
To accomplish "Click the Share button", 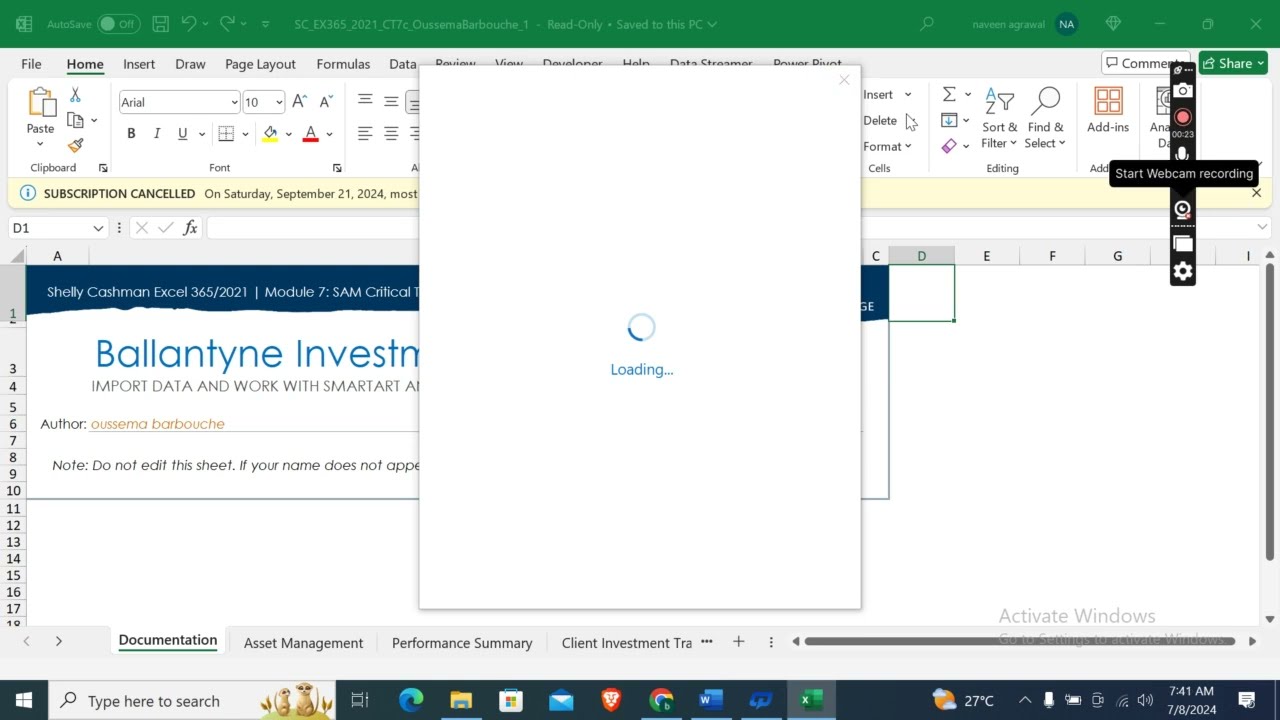I will tap(1234, 63).
